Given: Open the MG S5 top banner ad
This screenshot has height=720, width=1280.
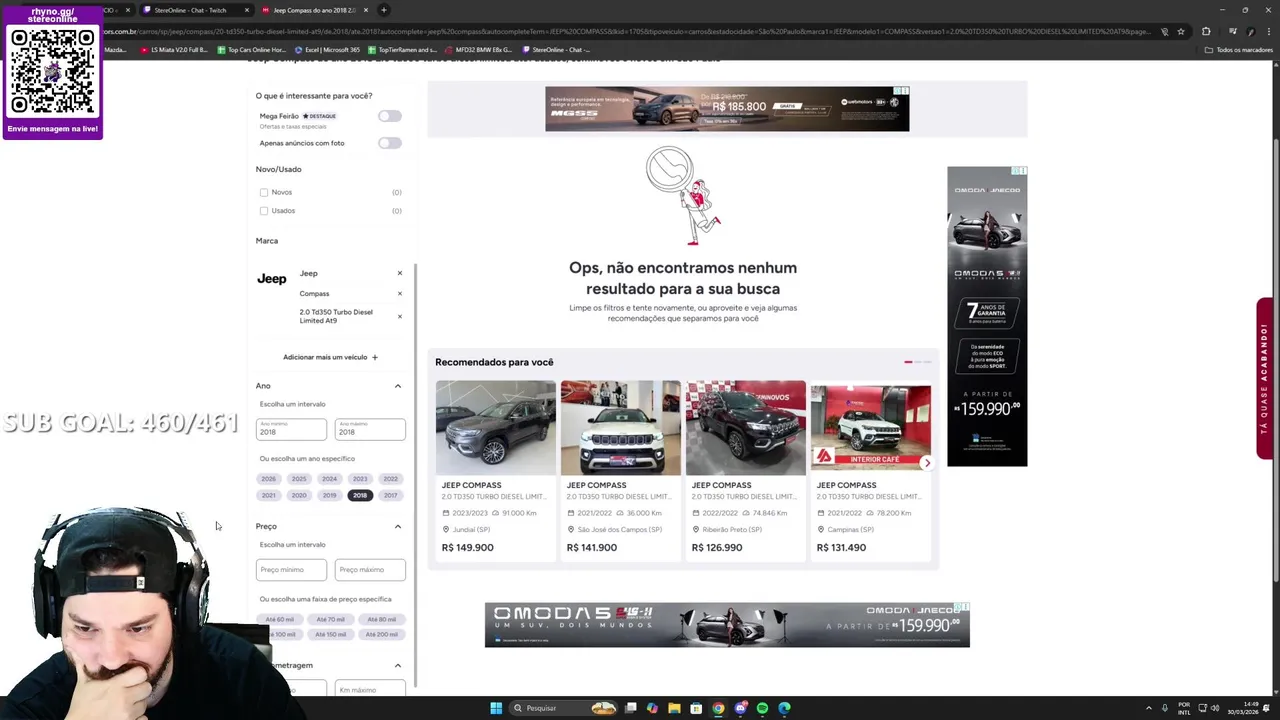Looking at the screenshot, I should (727, 109).
